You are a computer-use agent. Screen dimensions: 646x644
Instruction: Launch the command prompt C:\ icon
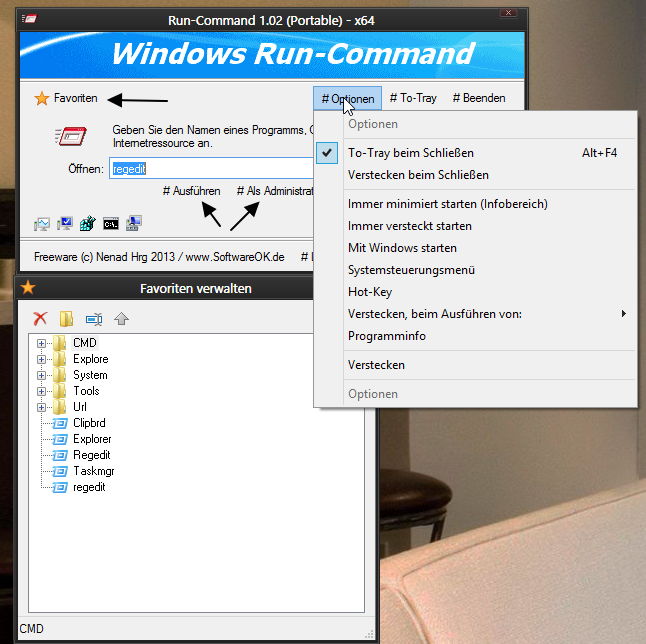pyautogui.click(x=111, y=224)
